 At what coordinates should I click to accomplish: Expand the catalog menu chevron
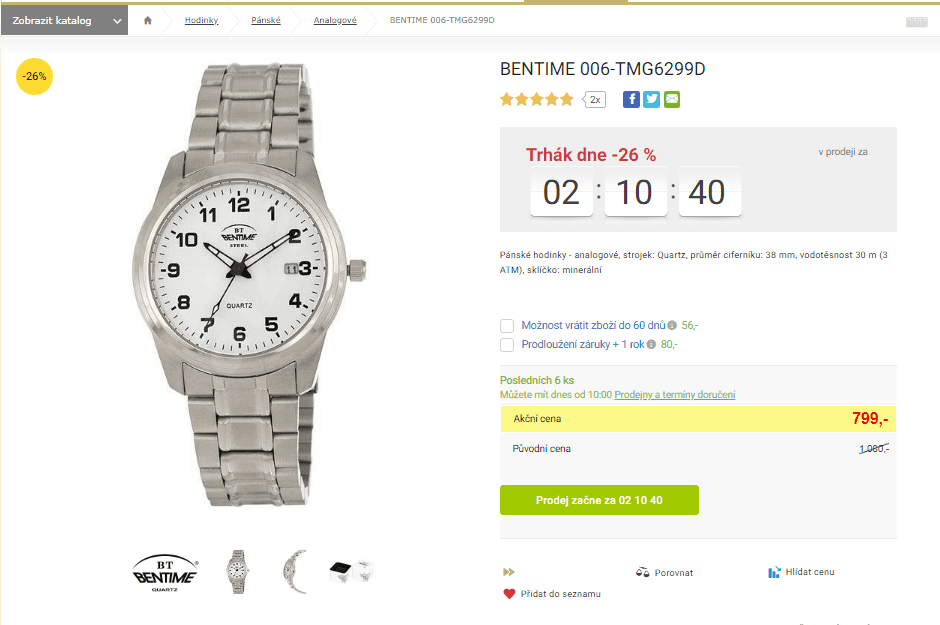point(116,19)
